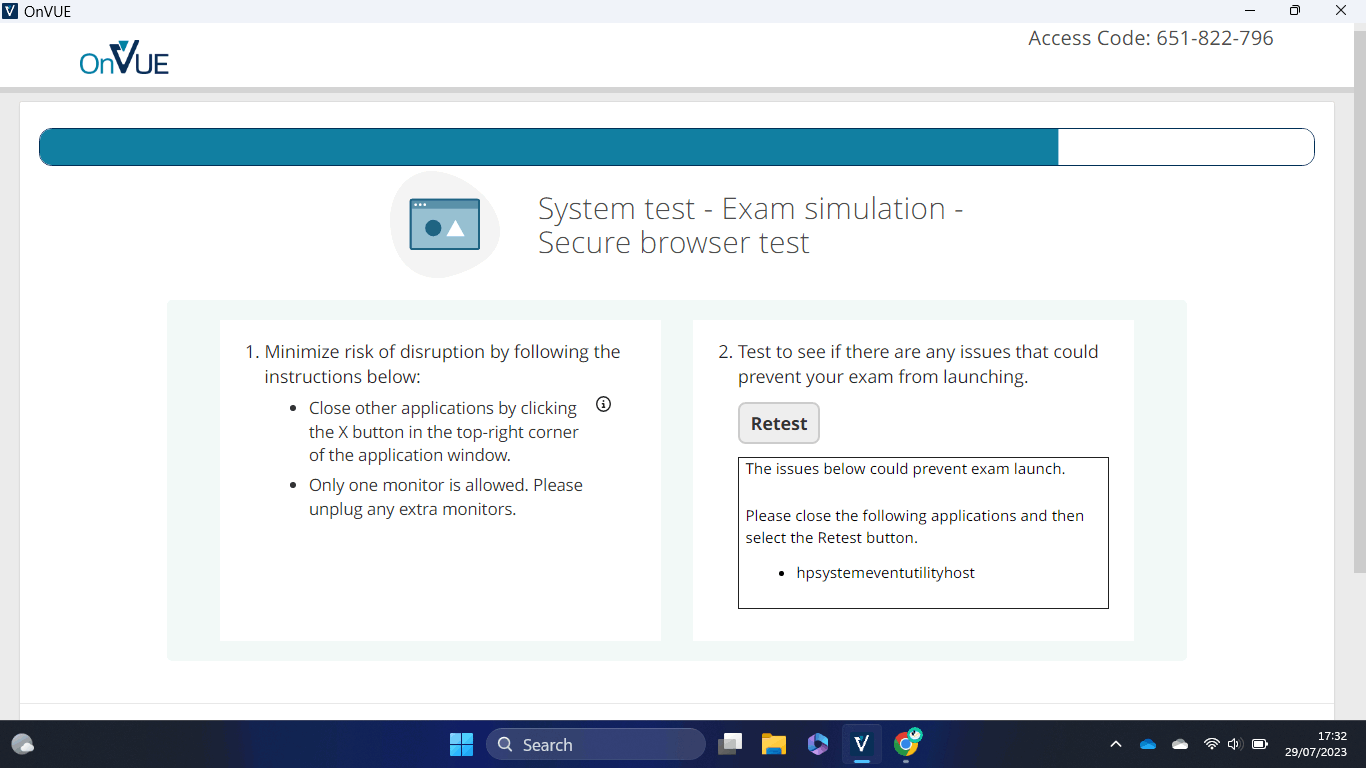Screen dimensions: 1366x768
Task: Click the test progress bar
Action: (677, 147)
